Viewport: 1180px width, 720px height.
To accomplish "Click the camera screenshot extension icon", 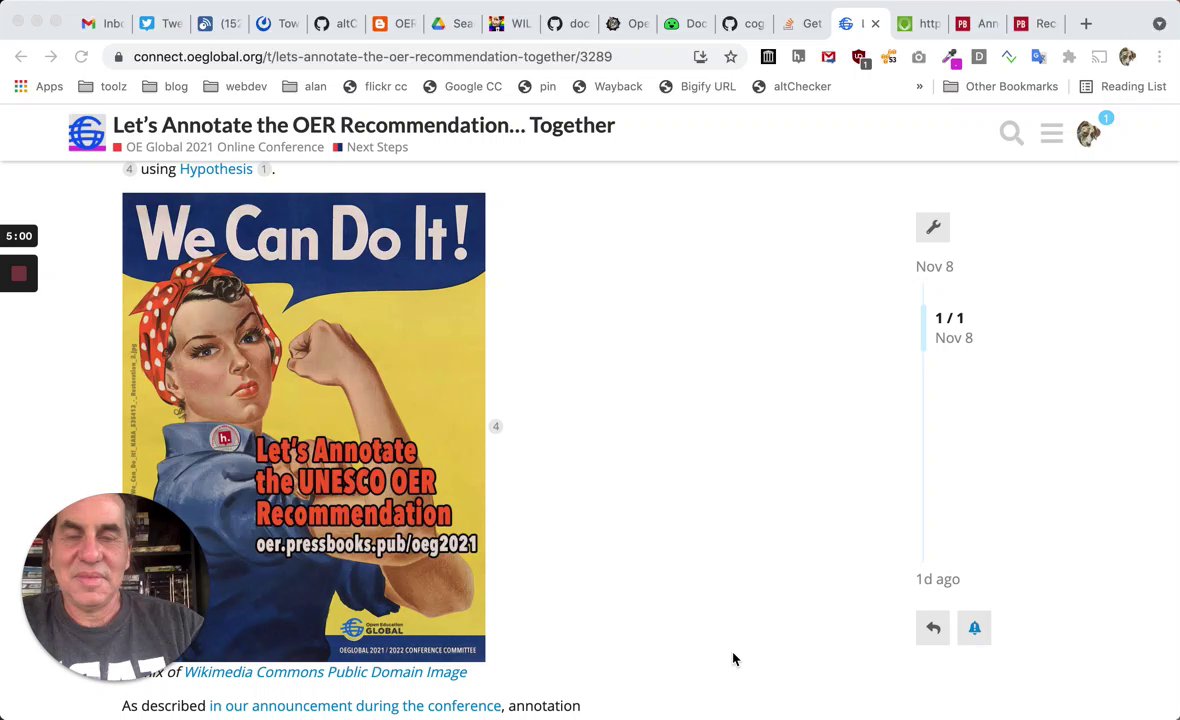I will pyautogui.click(x=919, y=56).
